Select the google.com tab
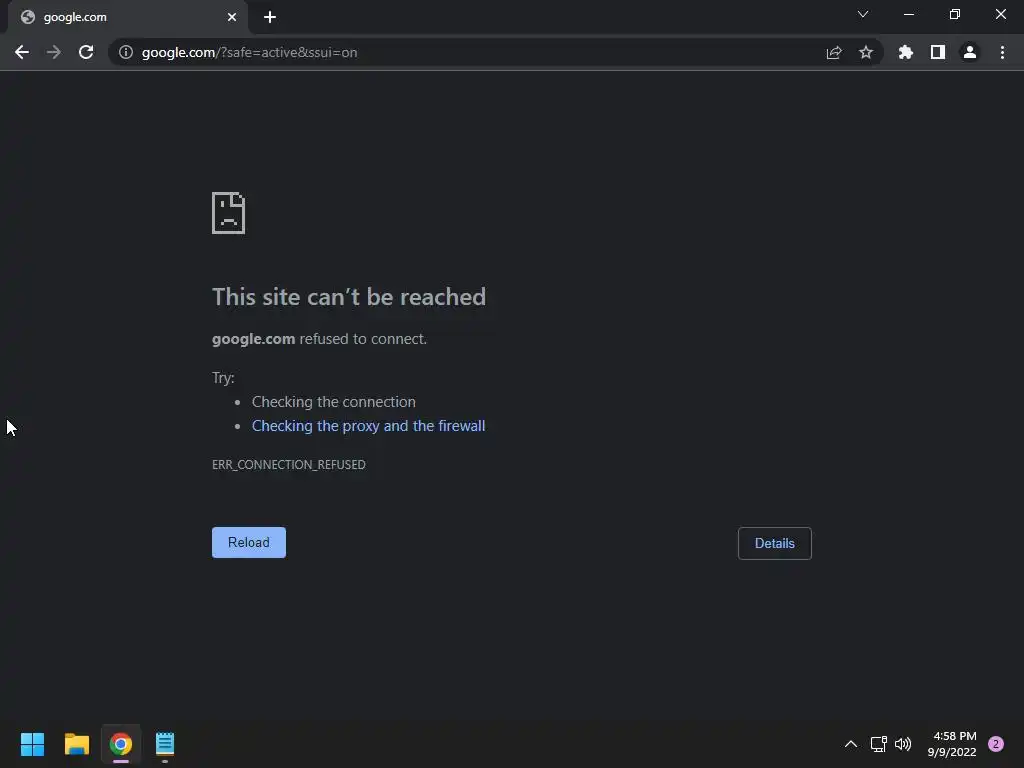This screenshot has width=1024, height=768. [128, 18]
